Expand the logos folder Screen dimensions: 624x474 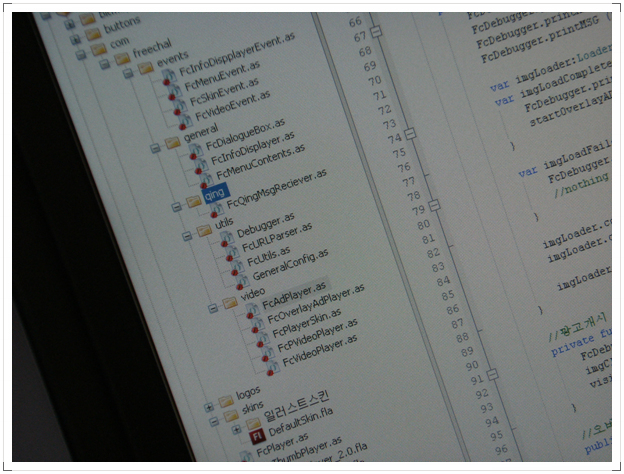tap(209, 407)
